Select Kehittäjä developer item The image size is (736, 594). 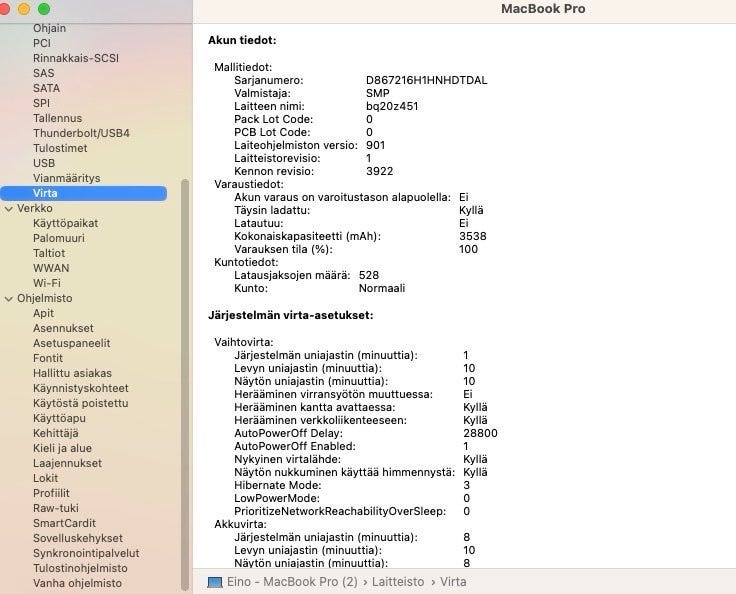[x=55, y=434]
